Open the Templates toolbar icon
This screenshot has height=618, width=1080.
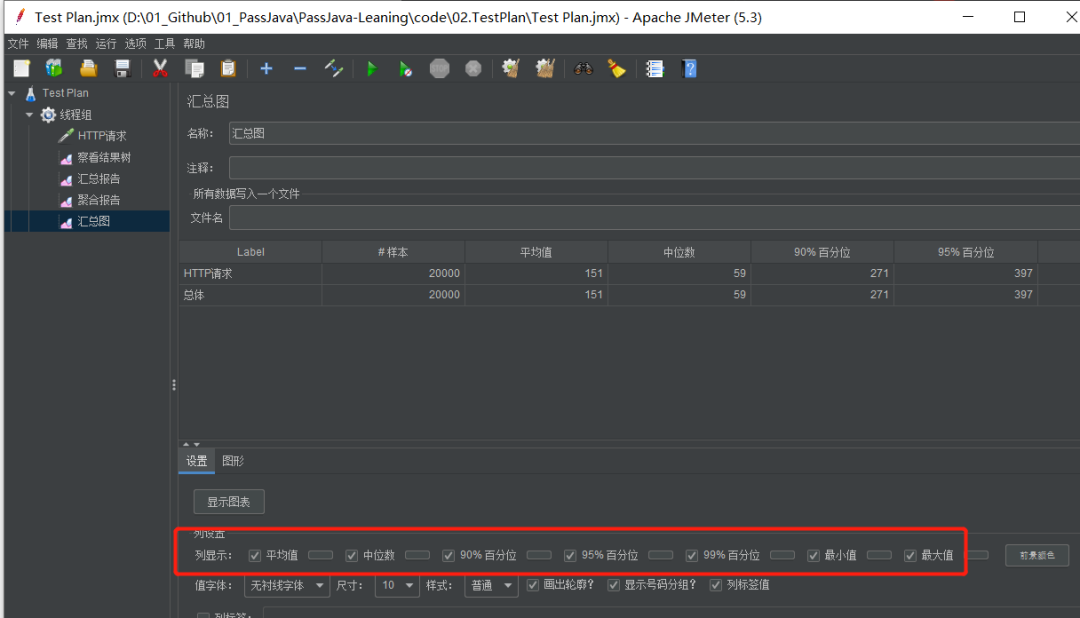[x=54, y=69]
